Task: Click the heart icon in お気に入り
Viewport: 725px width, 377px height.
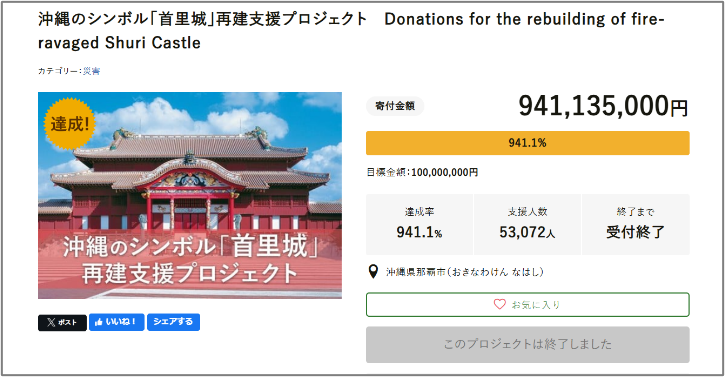Action: [500, 304]
